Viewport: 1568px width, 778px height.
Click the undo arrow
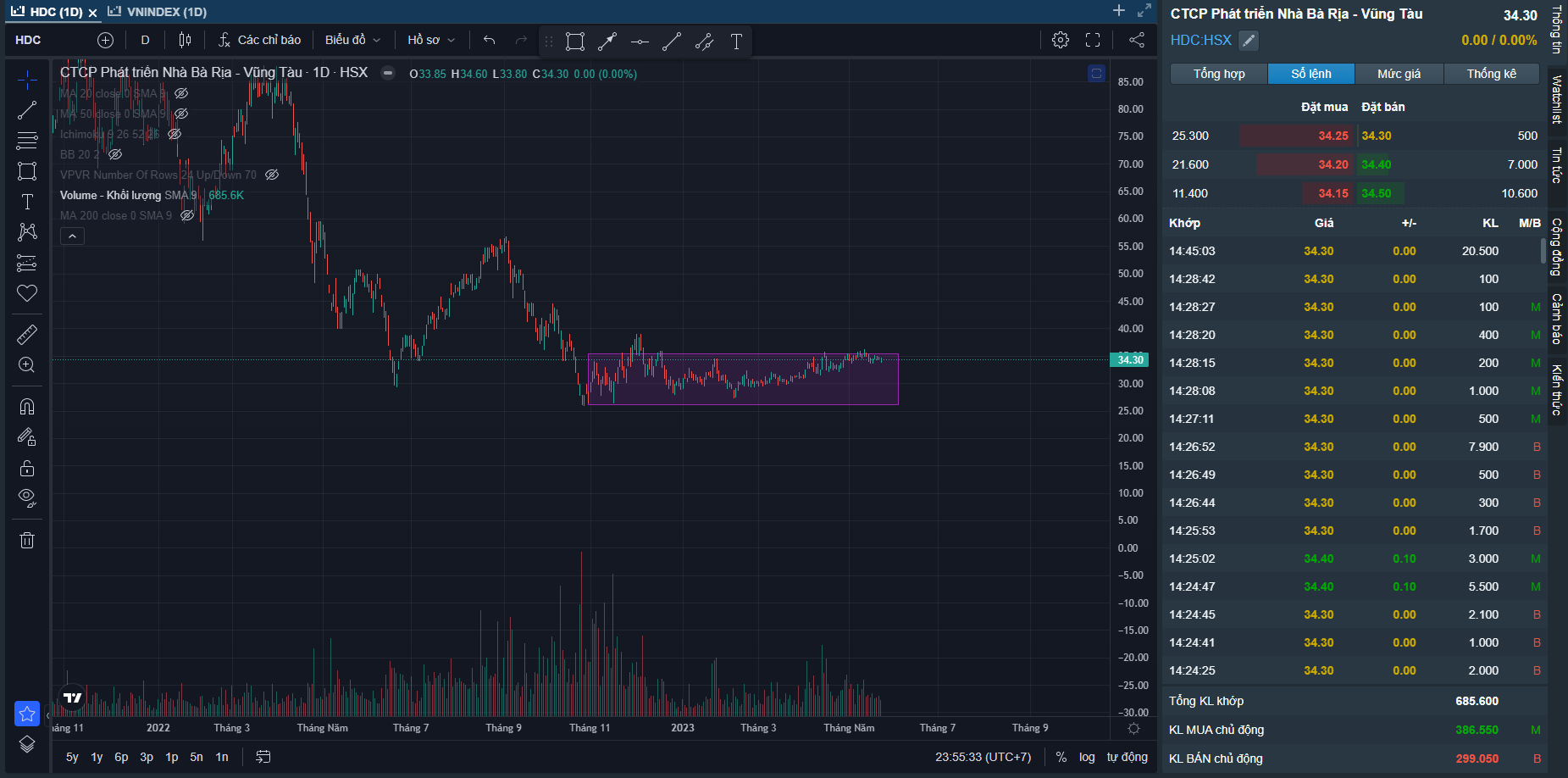(x=489, y=40)
